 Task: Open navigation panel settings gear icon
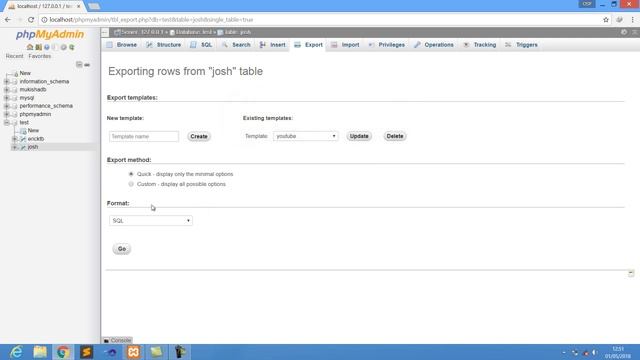click(63, 47)
